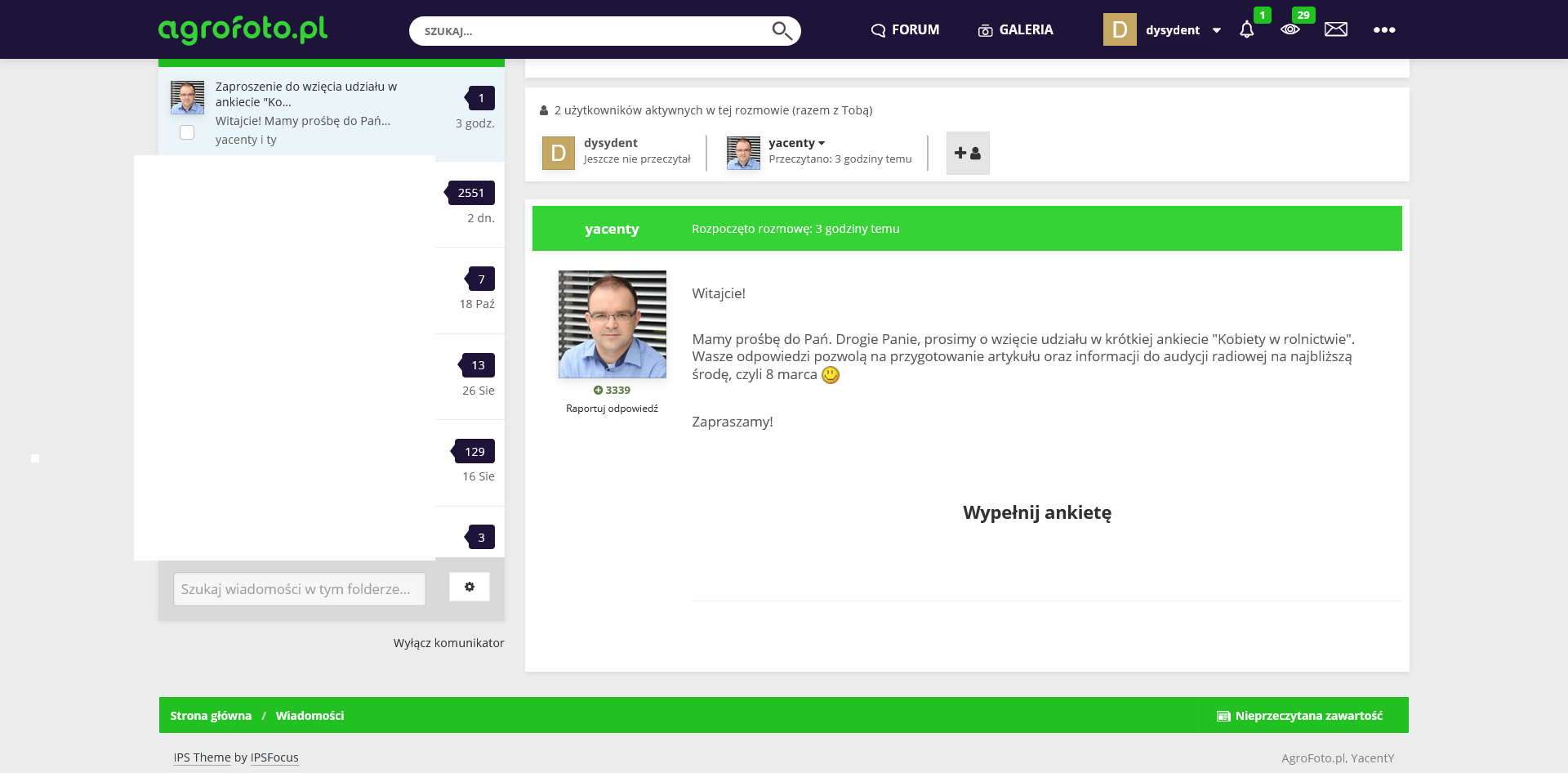The image size is (1568, 773).
Task: Open followed content eye icon
Action: point(1290,30)
